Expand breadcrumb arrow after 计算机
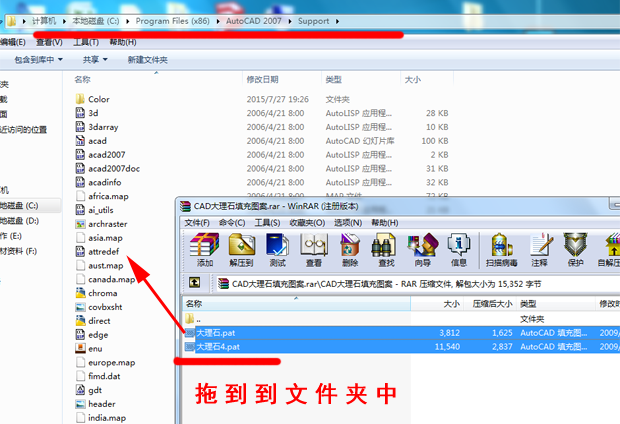Image resolution: width=620 pixels, height=424 pixels. 64,21
